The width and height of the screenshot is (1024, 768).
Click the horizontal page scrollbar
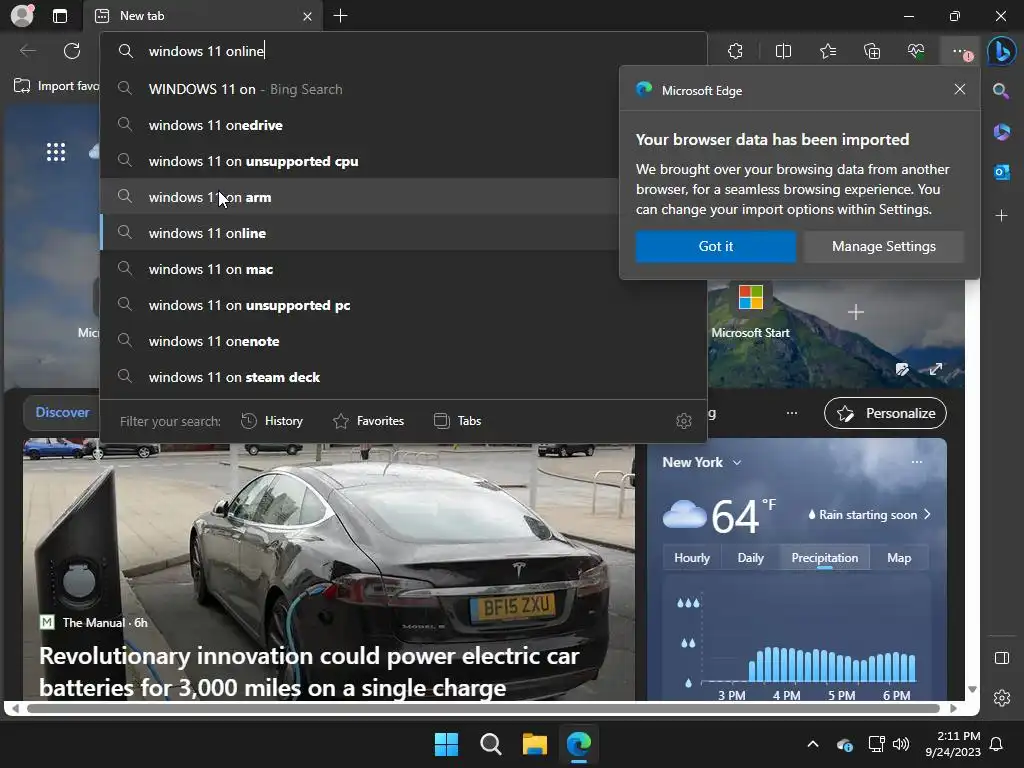click(483, 708)
